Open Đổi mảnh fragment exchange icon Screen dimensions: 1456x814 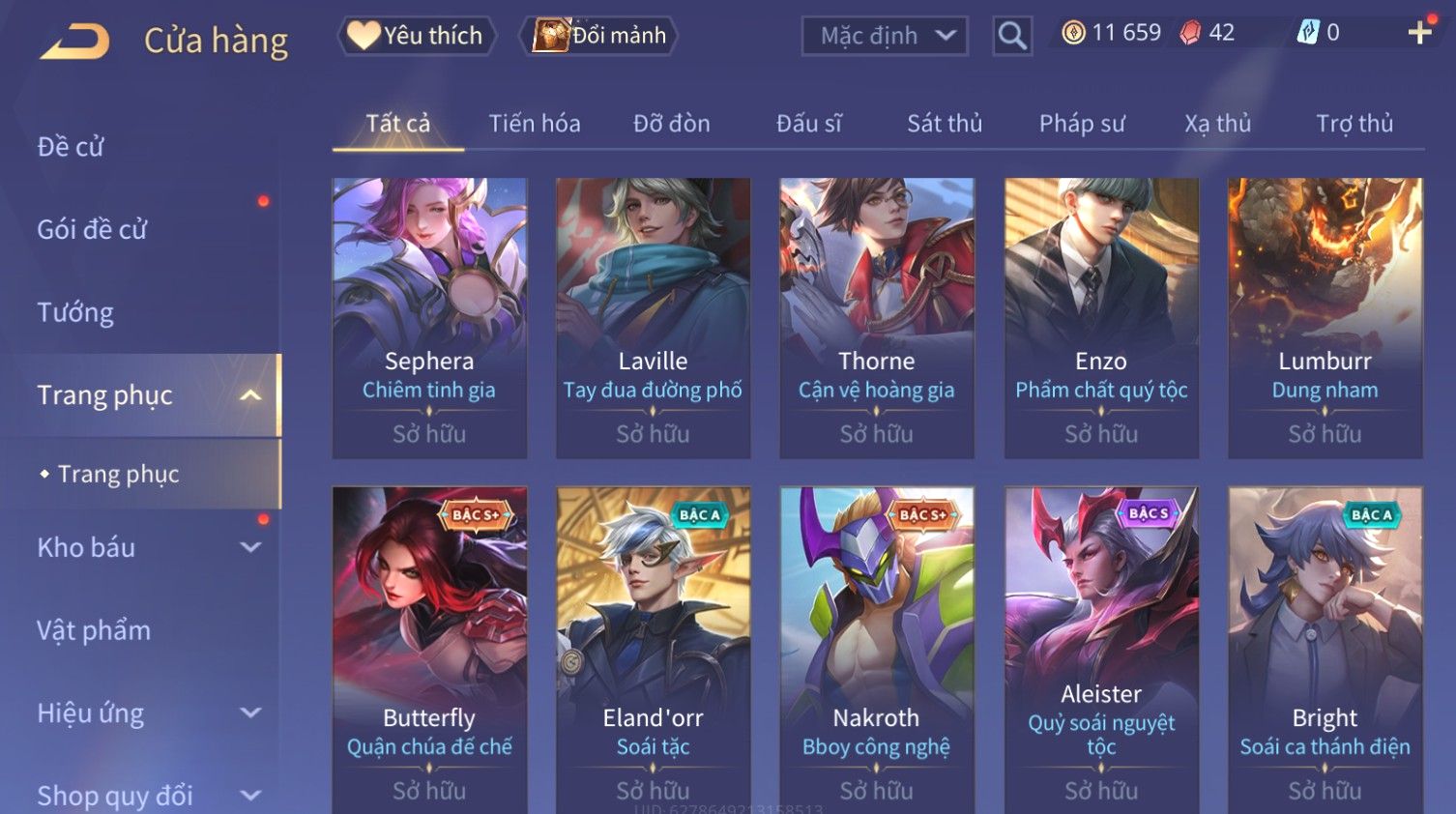tap(552, 35)
